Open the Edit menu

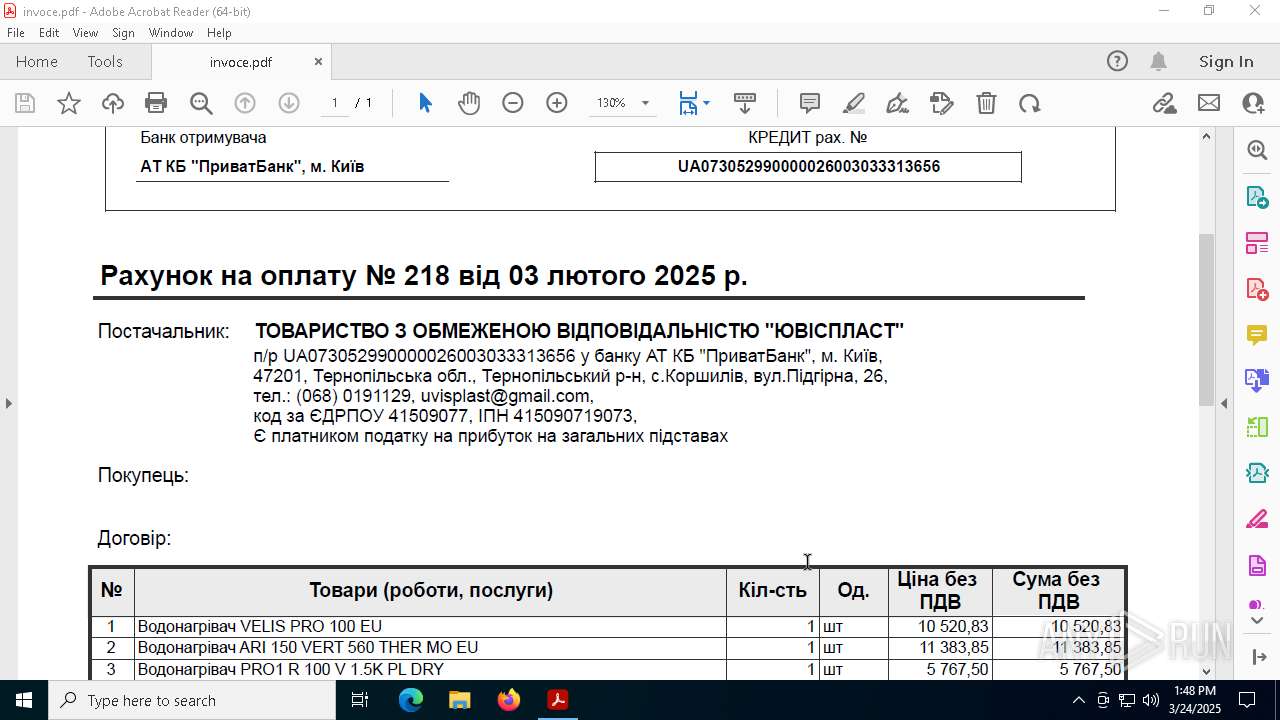coord(49,32)
